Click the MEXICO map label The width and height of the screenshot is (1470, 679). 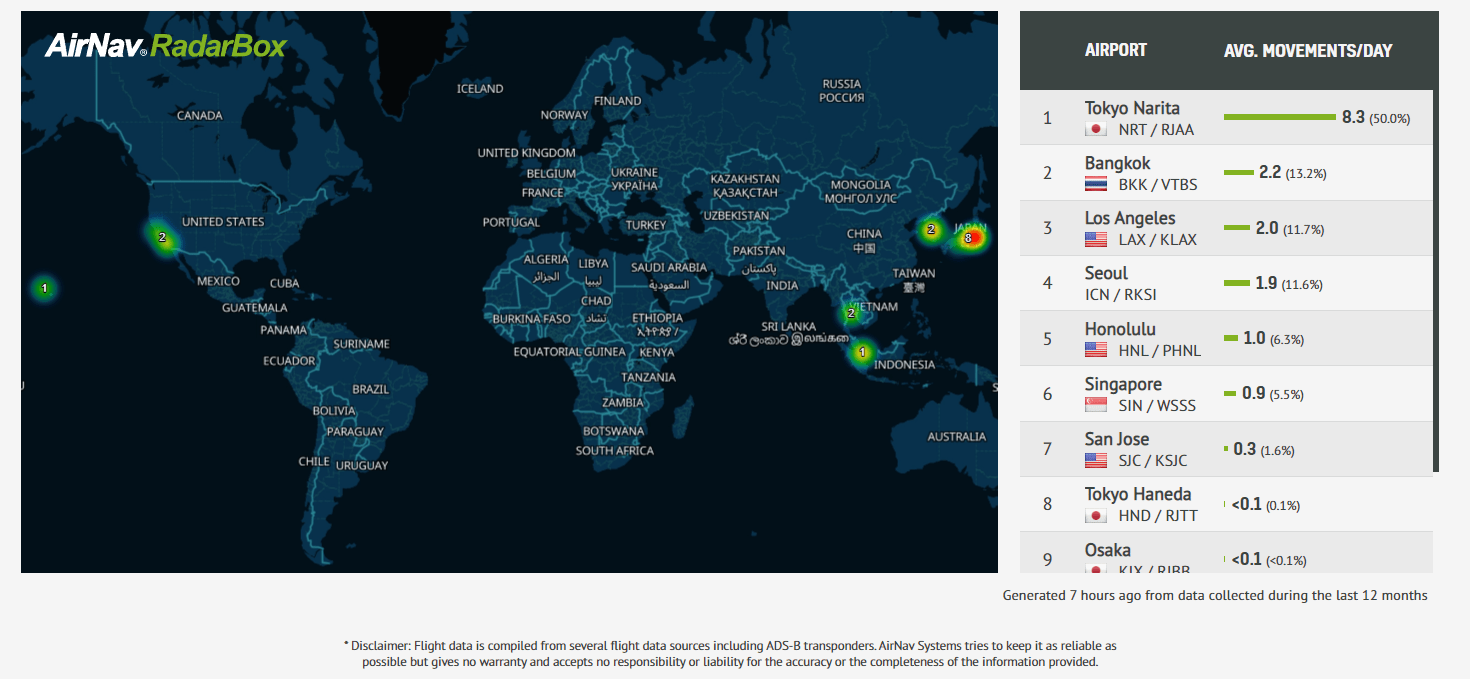point(218,281)
